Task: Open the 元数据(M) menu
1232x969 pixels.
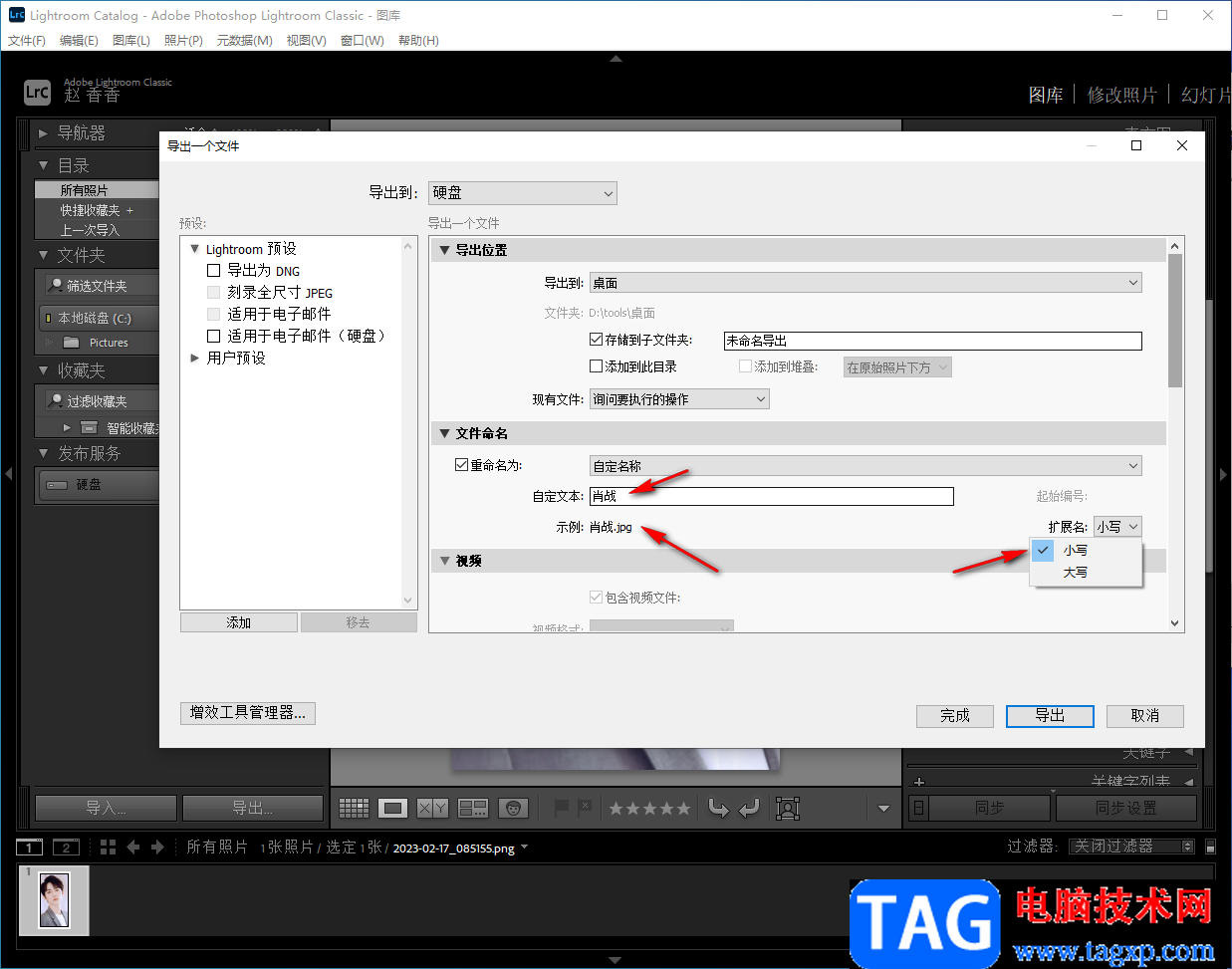Action: click(x=245, y=41)
